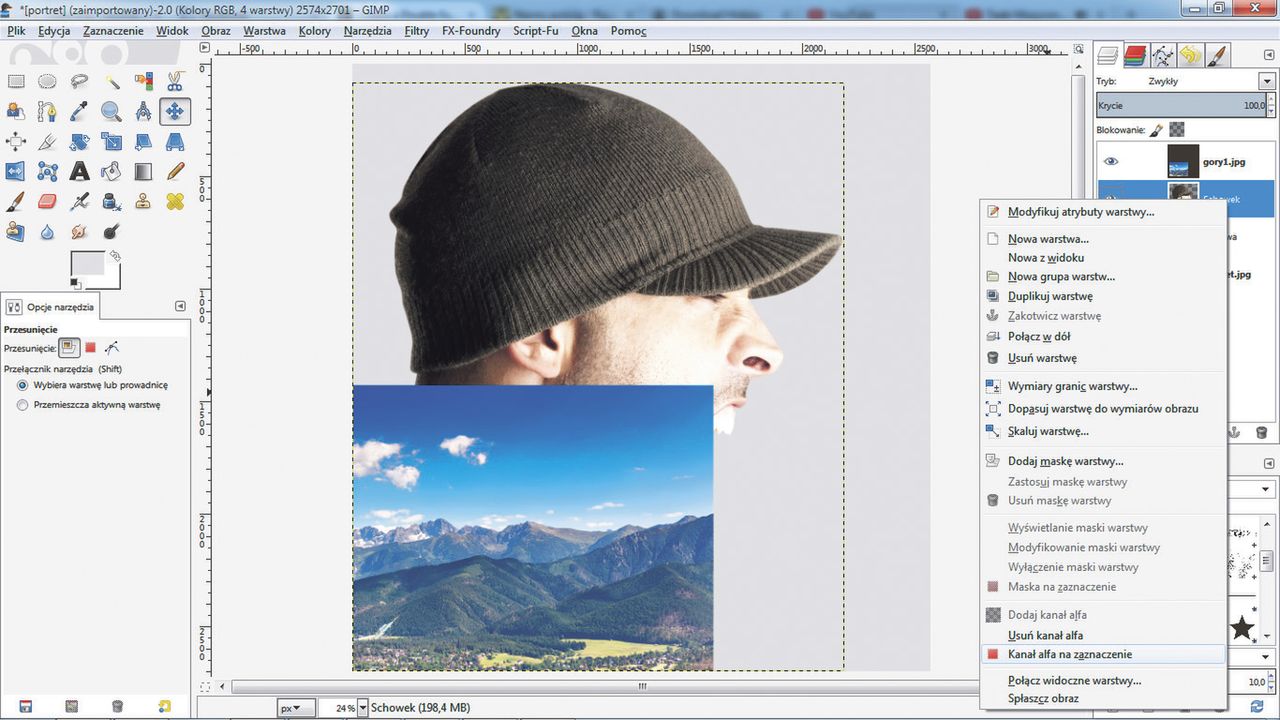Open the FX-Foundry menu
The width and height of the screenshot is (1280, 720).
coord(472,31)
